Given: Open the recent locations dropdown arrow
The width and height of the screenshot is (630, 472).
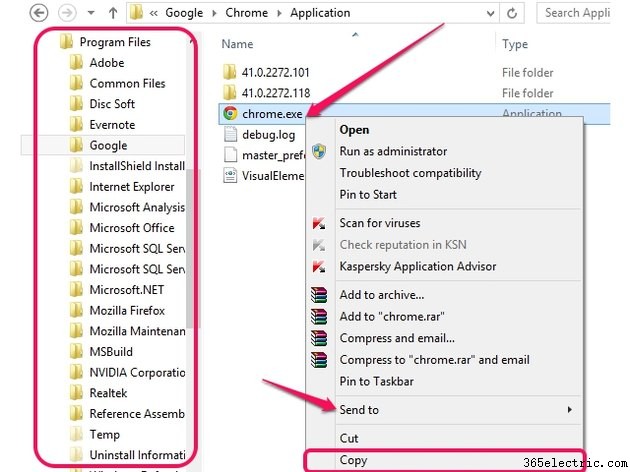Looking at the screenshot, I should [x=91, y=13].
